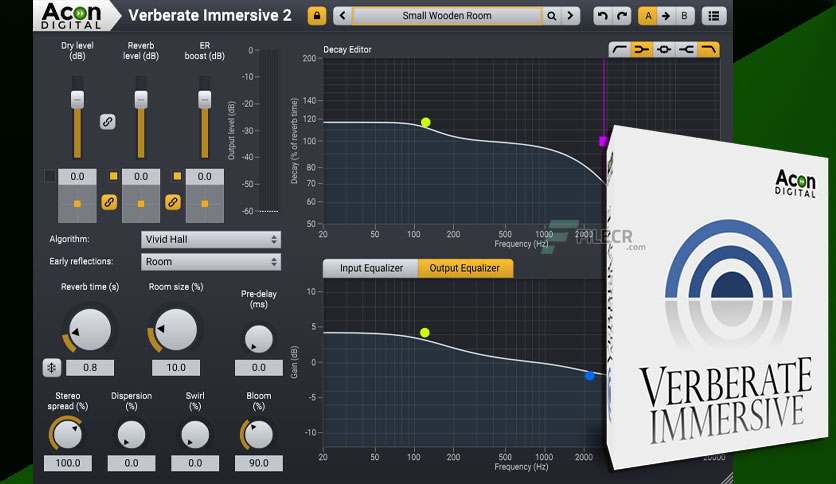Select the blue node in equalizer graph
This screenshot has height=484, width=836.
coord(590,376)
